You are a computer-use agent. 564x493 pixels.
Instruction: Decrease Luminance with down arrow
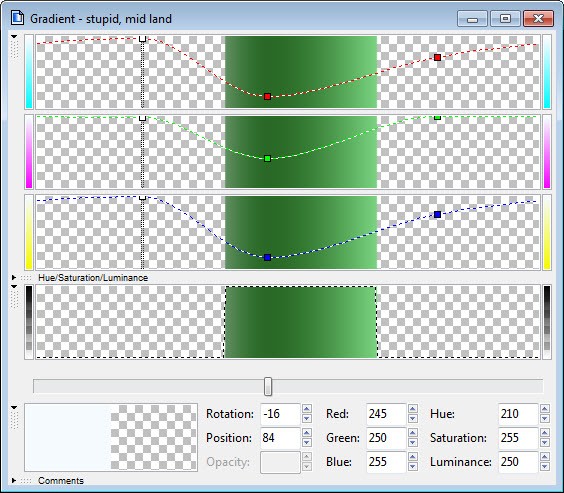pos(545,467)
